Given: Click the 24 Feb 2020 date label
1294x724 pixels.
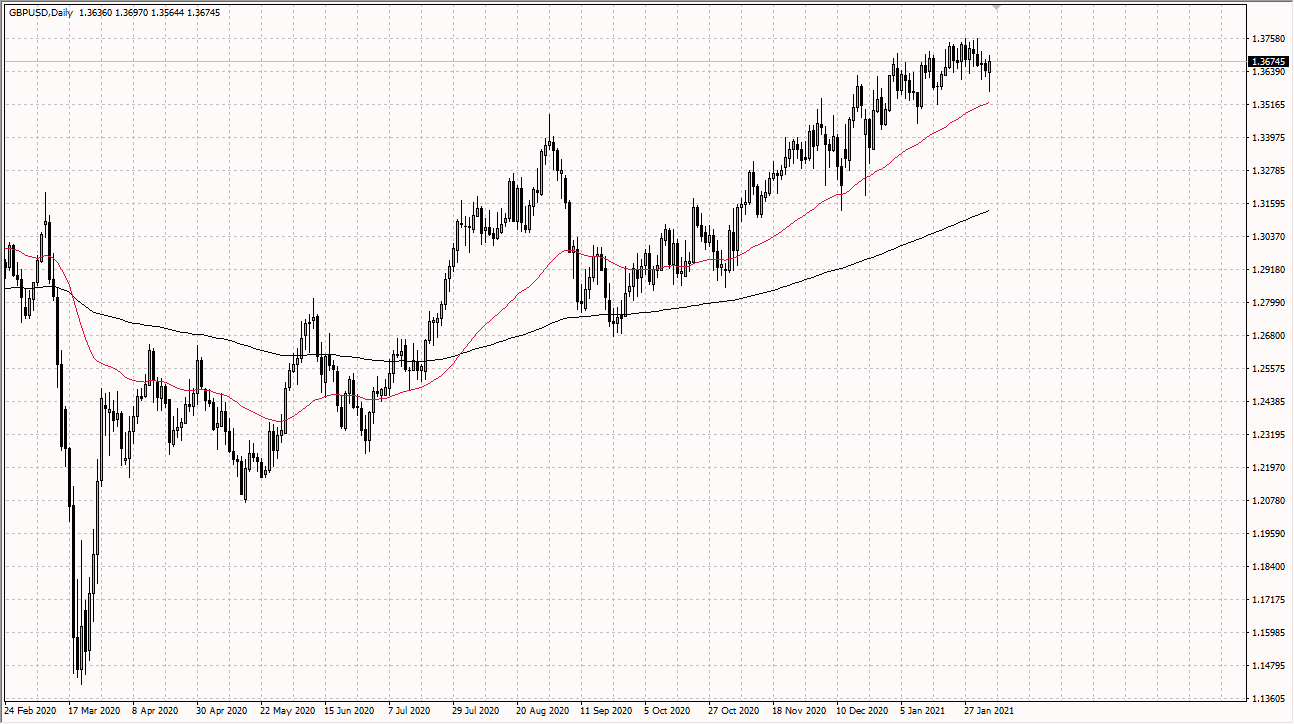Looking at the screenshot, I should pos(28,711).
